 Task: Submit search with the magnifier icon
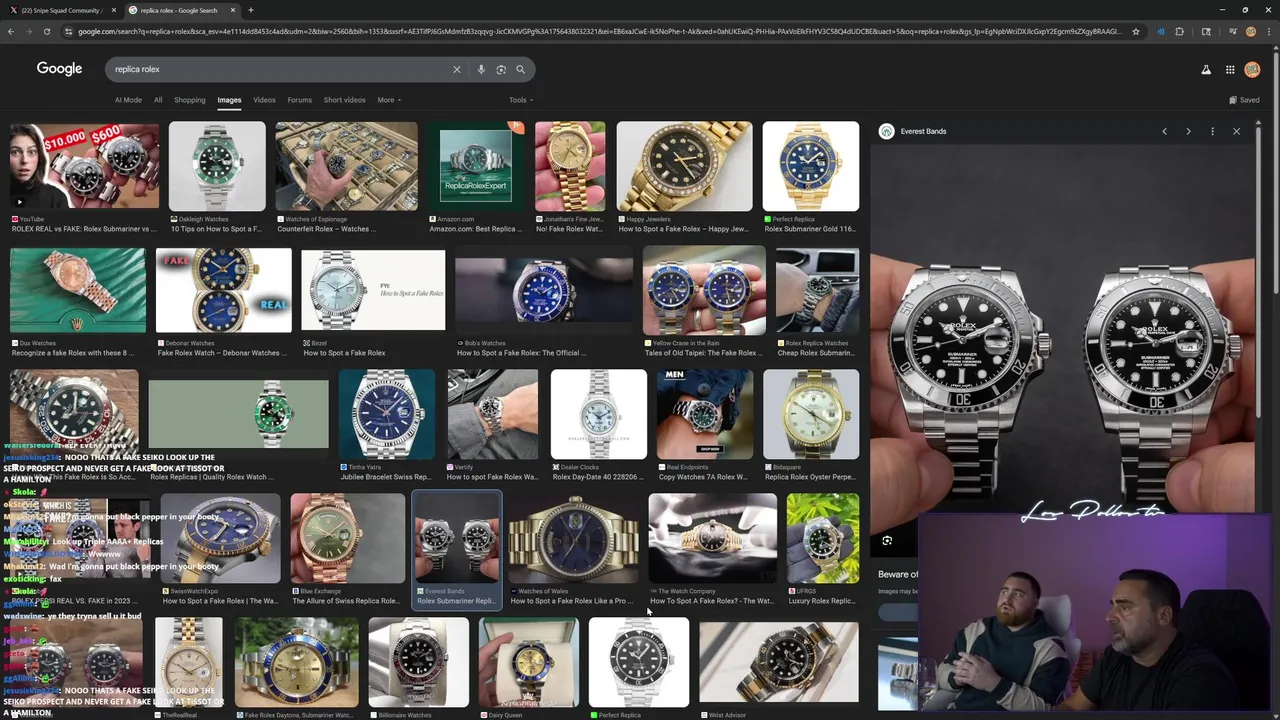[x=520, y=69]
